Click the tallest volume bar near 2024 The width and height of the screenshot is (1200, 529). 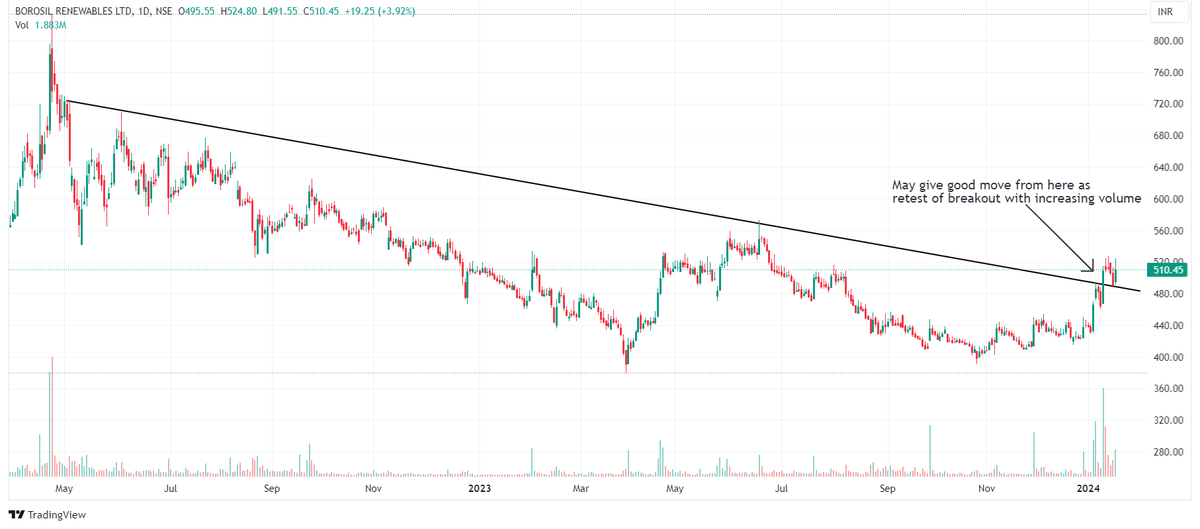pyautogui.click(x=1104, y=431)
